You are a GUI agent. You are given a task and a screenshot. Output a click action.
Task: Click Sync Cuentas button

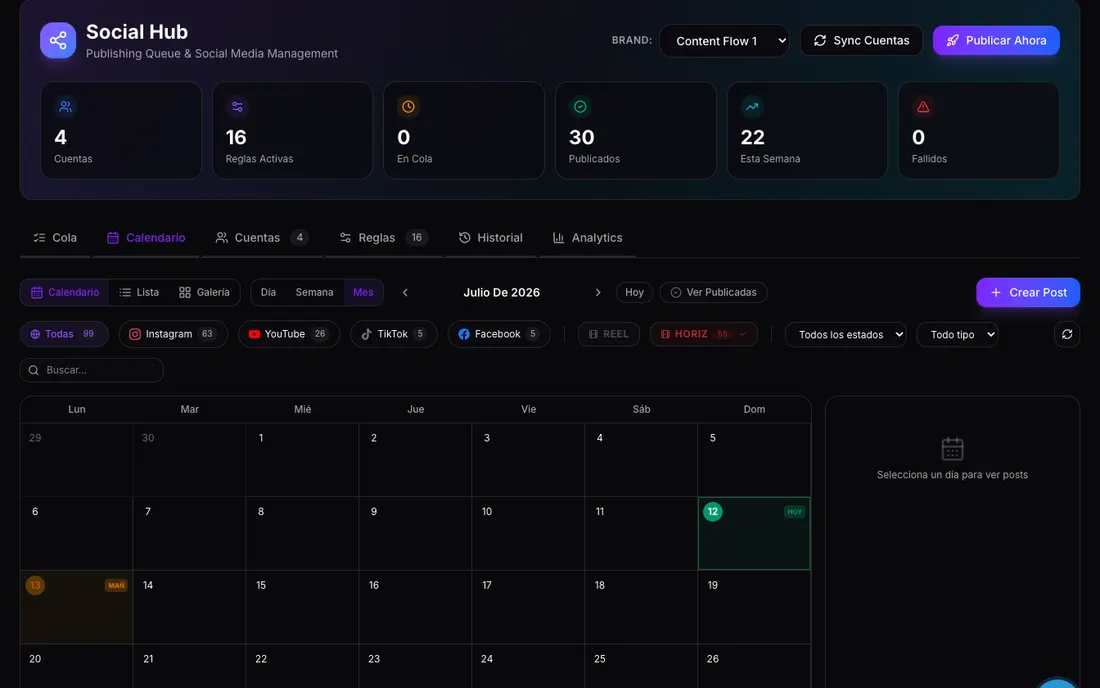pos(861,41)
